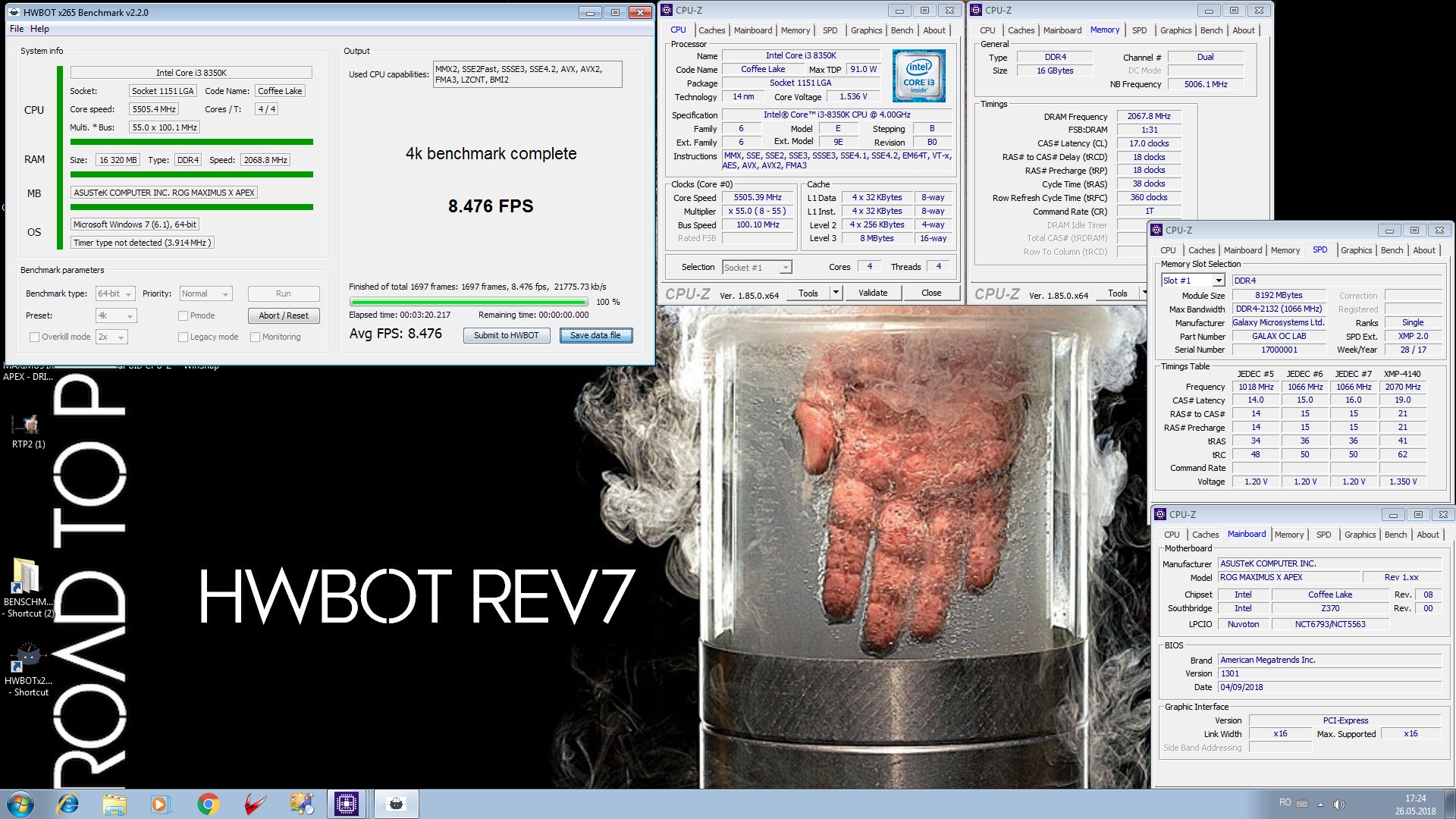Click the '8.476 FPS' result text
Viewport: 1456px width, 819px height.
coord(491,206)
